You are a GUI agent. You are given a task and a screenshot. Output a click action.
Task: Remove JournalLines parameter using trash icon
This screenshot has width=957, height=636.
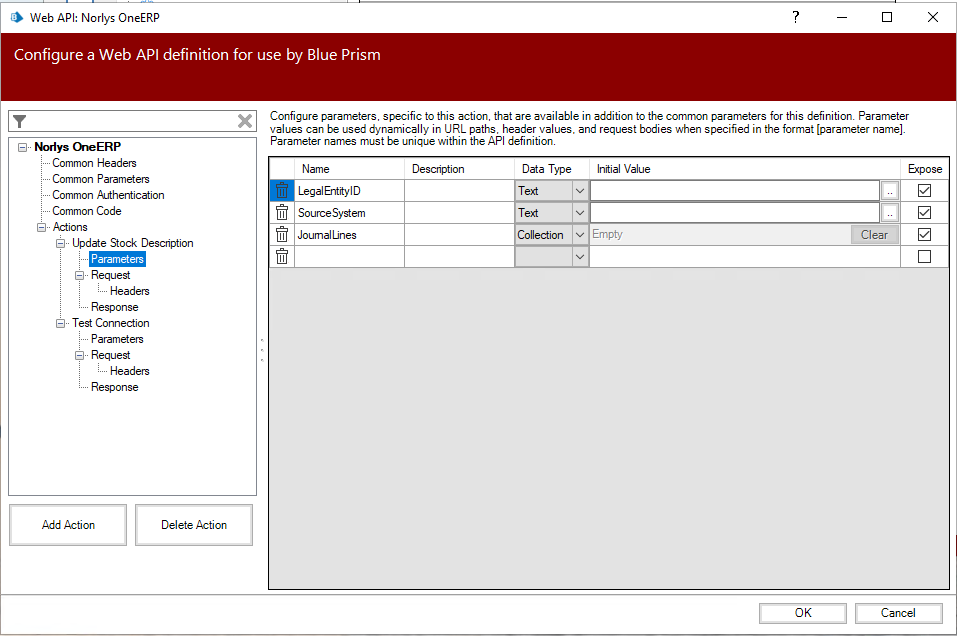[282, 235]
